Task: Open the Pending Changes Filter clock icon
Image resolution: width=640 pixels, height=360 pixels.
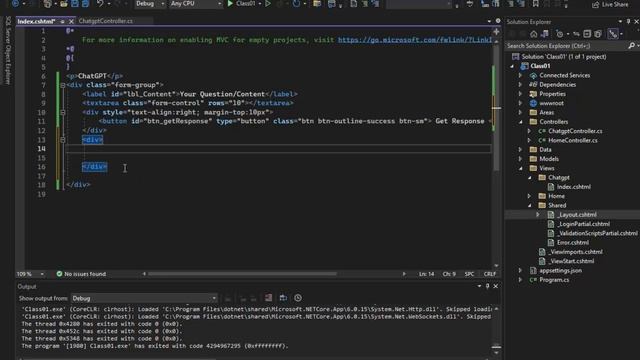Action: coord(560,34)
